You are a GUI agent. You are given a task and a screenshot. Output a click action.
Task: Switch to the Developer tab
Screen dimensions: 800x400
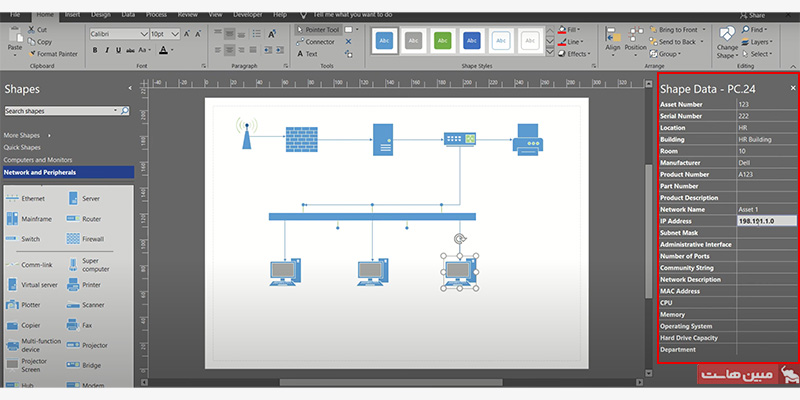point(248,16)
